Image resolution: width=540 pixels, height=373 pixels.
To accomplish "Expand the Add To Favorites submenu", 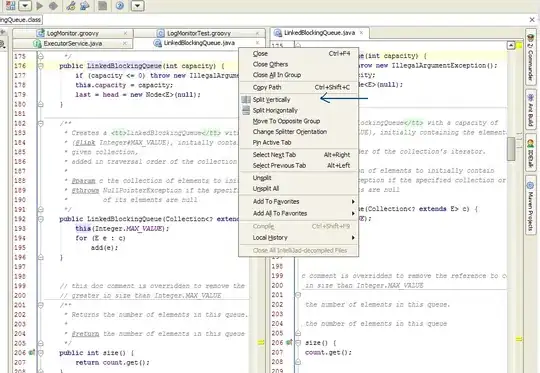I will pos(299,202).
